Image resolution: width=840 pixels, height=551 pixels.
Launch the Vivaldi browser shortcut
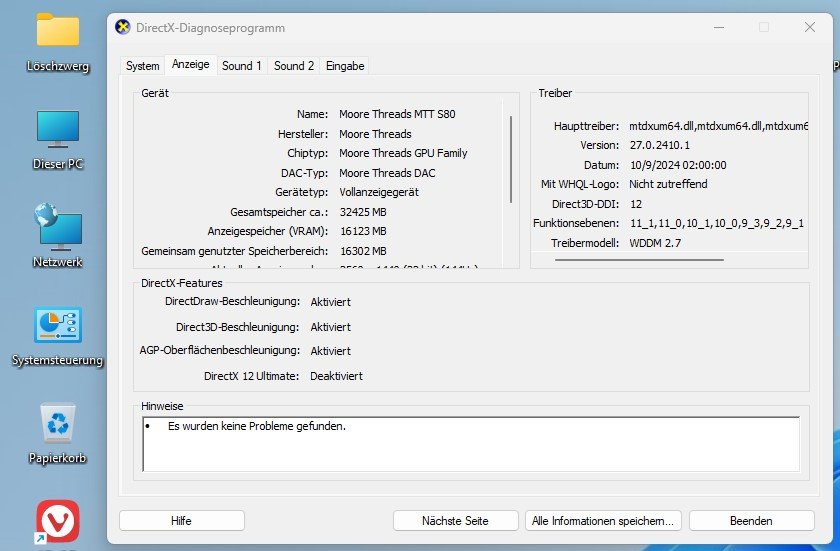point(58,521)
